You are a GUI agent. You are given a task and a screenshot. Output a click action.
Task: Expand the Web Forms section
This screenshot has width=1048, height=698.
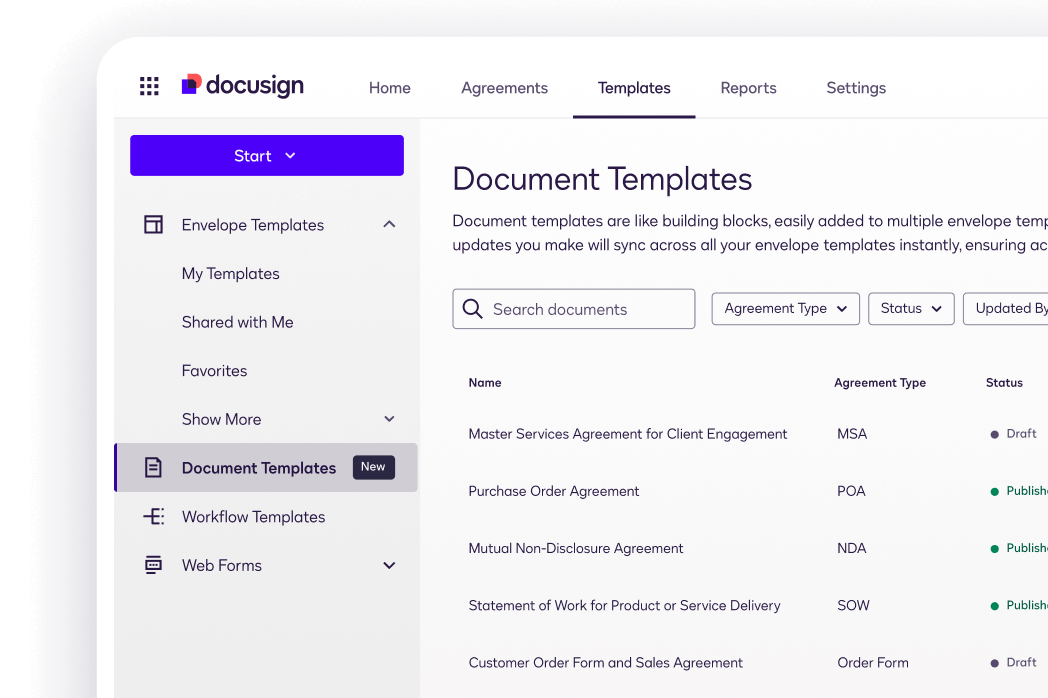click(389, 566)
